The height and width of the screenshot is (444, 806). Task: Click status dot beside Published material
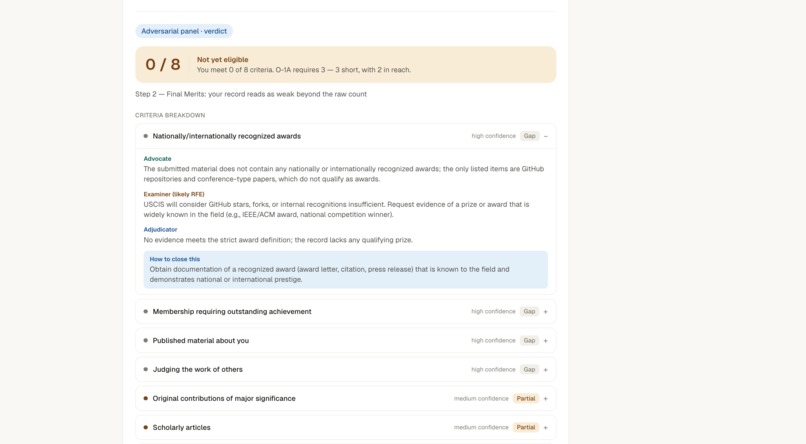pyautogui.click(x=145, y=341)
